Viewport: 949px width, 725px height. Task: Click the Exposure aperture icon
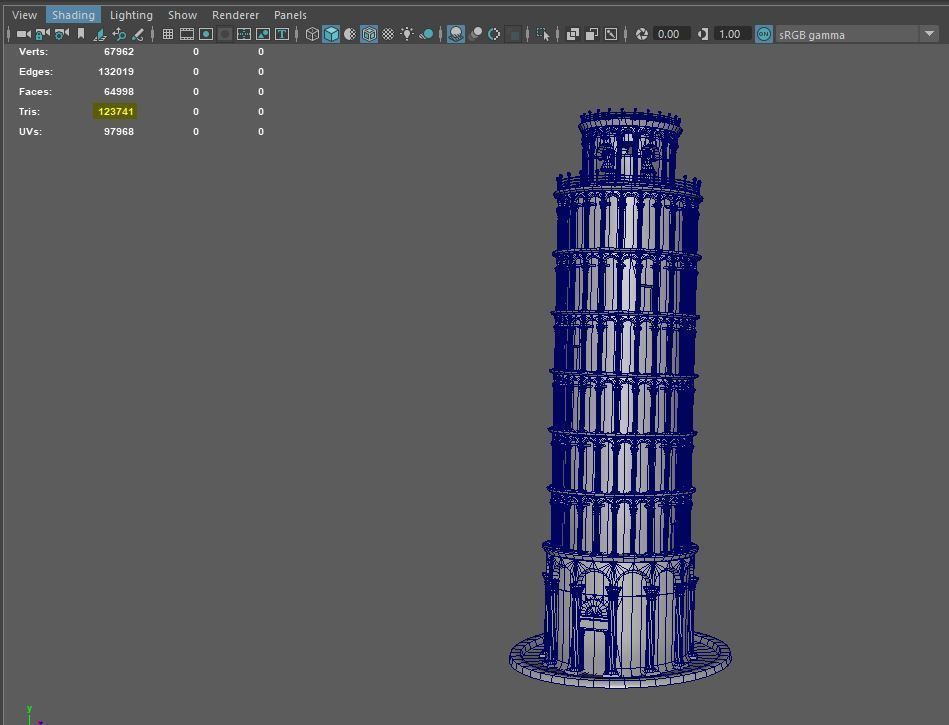(x=642, y=34)
